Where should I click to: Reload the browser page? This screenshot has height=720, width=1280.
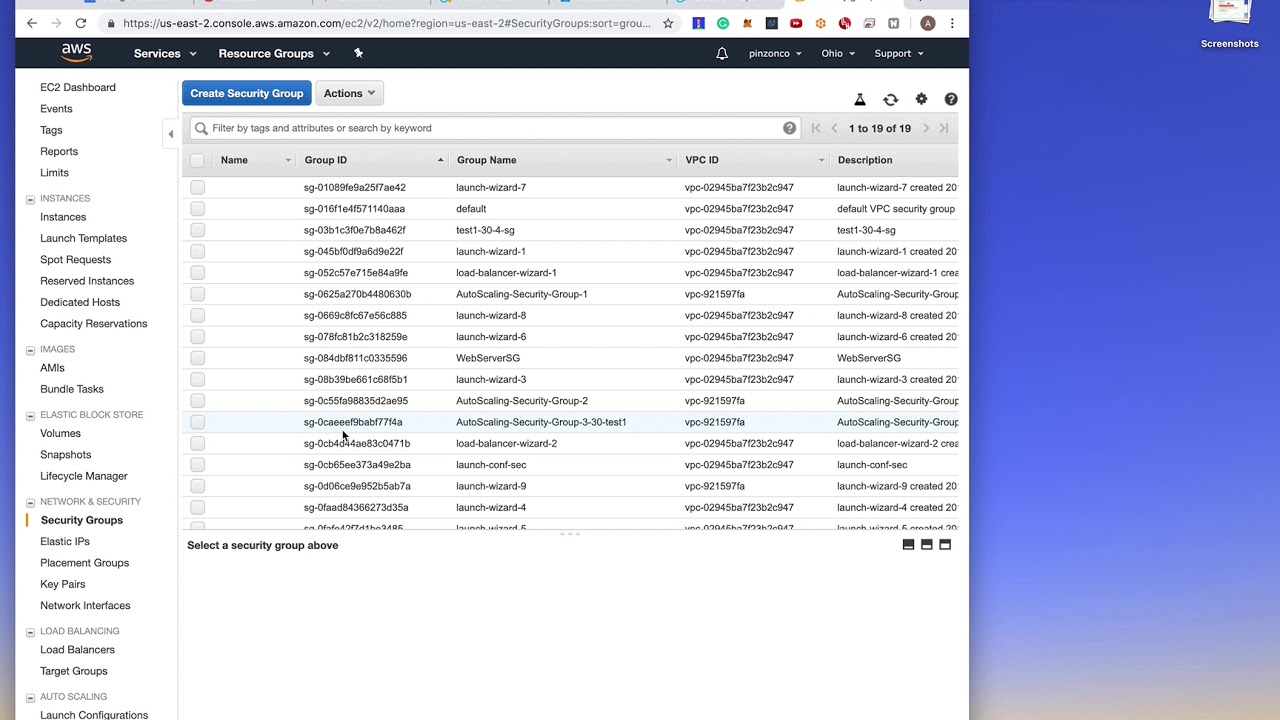[81, 23]
